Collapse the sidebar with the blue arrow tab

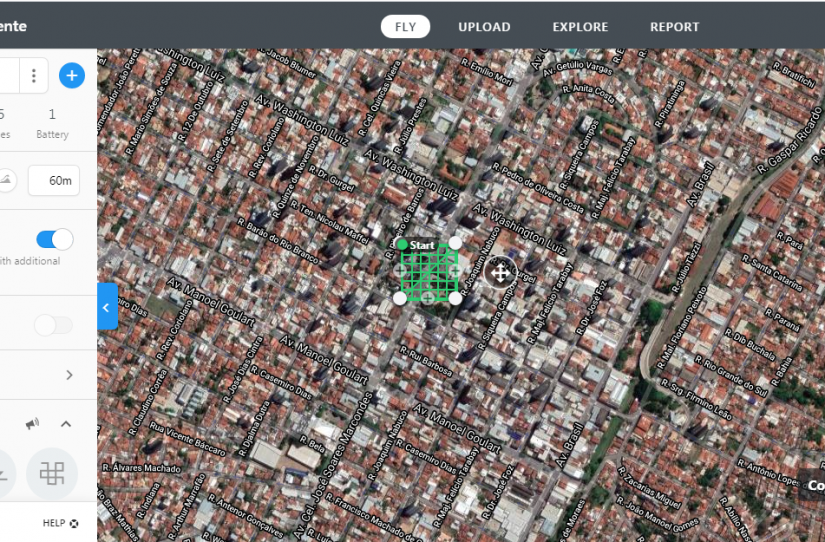(107, 307)
